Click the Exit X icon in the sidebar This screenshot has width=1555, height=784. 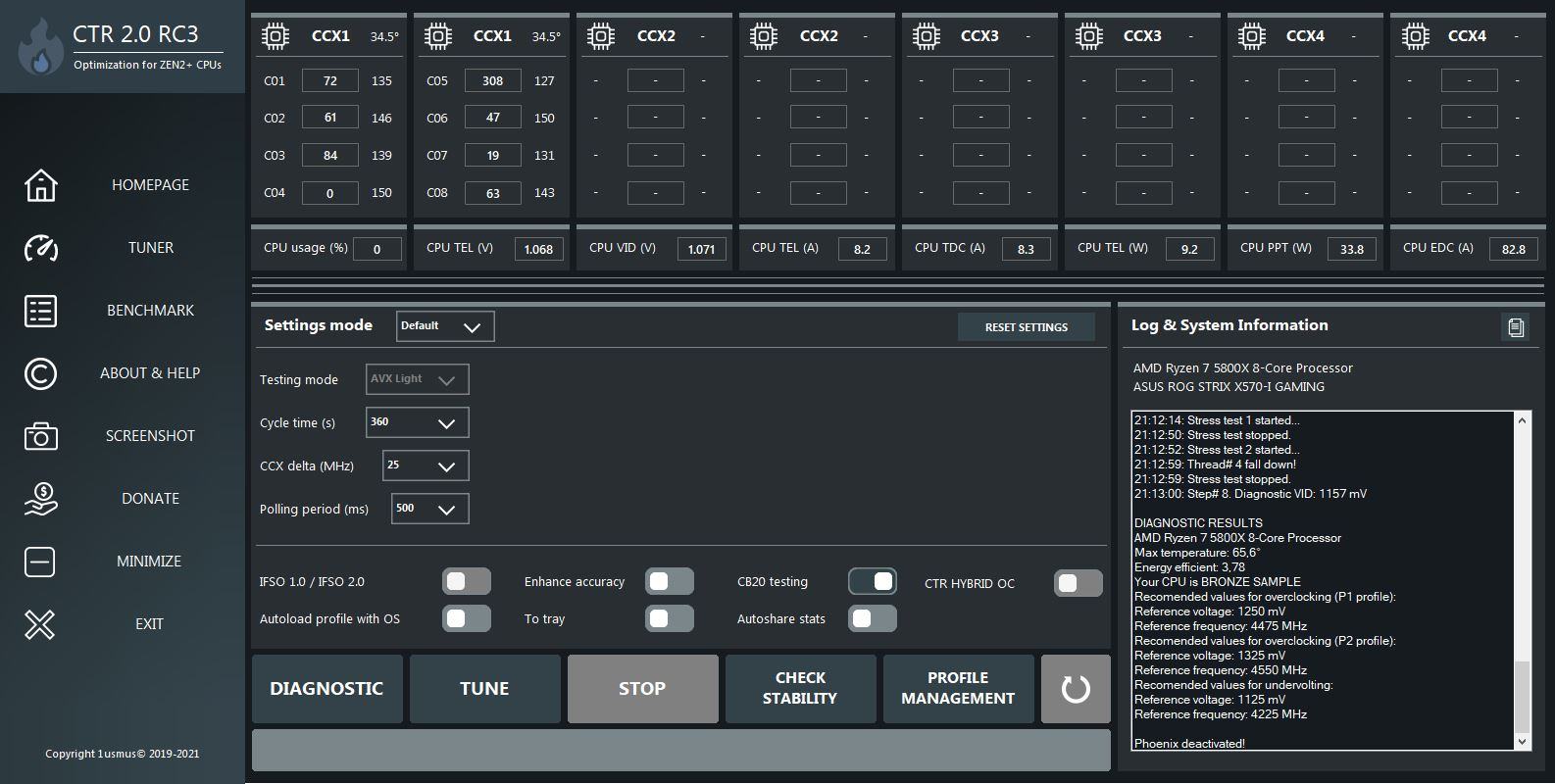click(40, 624)
